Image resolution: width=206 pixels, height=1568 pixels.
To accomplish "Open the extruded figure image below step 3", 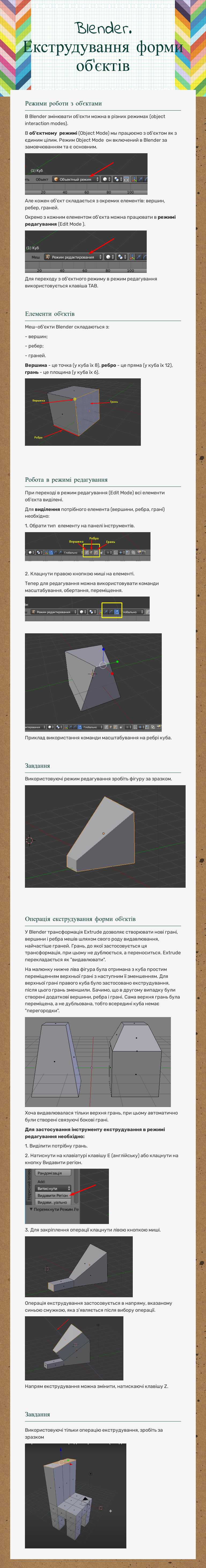I will pos(78,1266).
